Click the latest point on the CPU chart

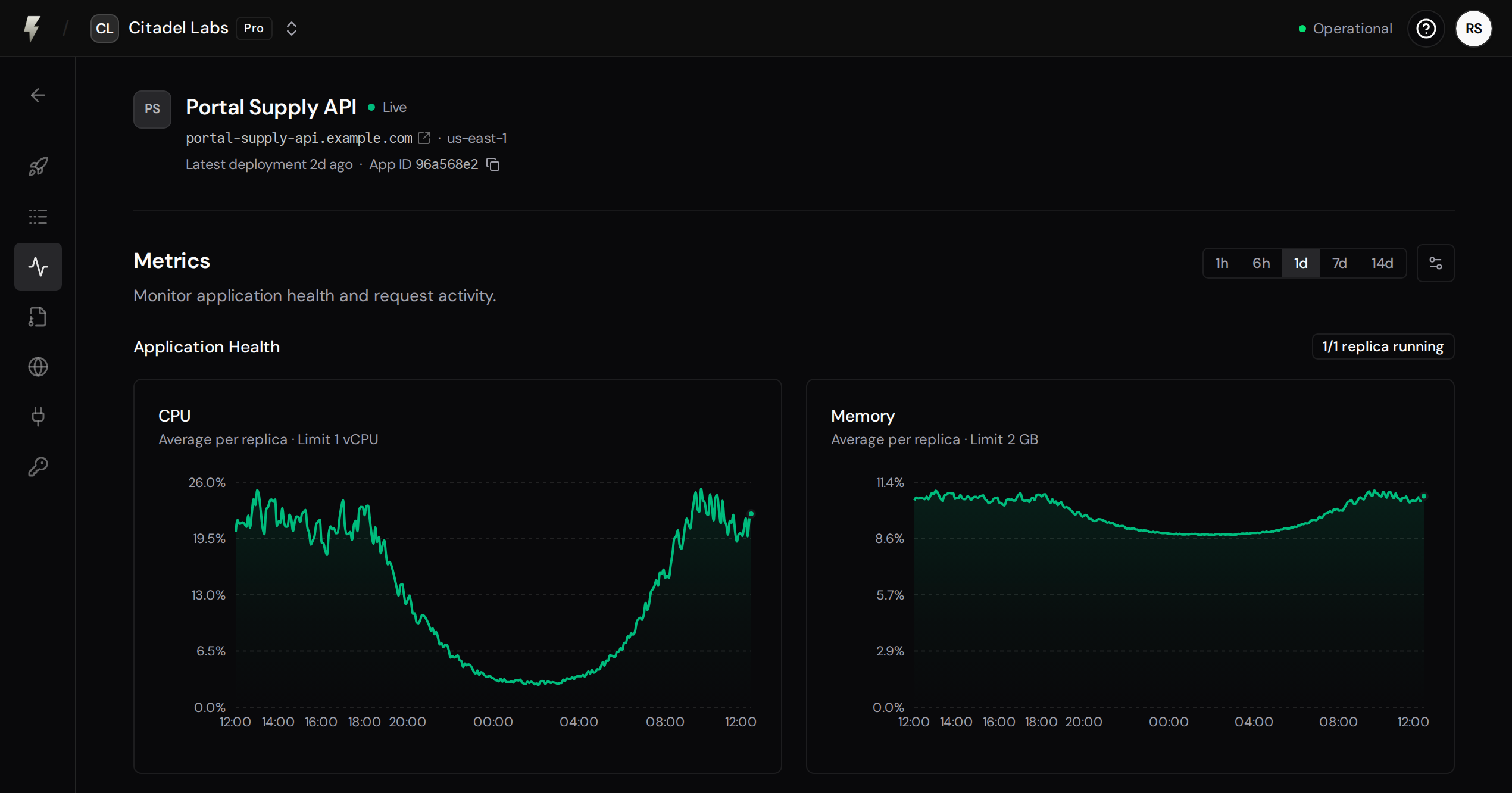click(751, 514)
